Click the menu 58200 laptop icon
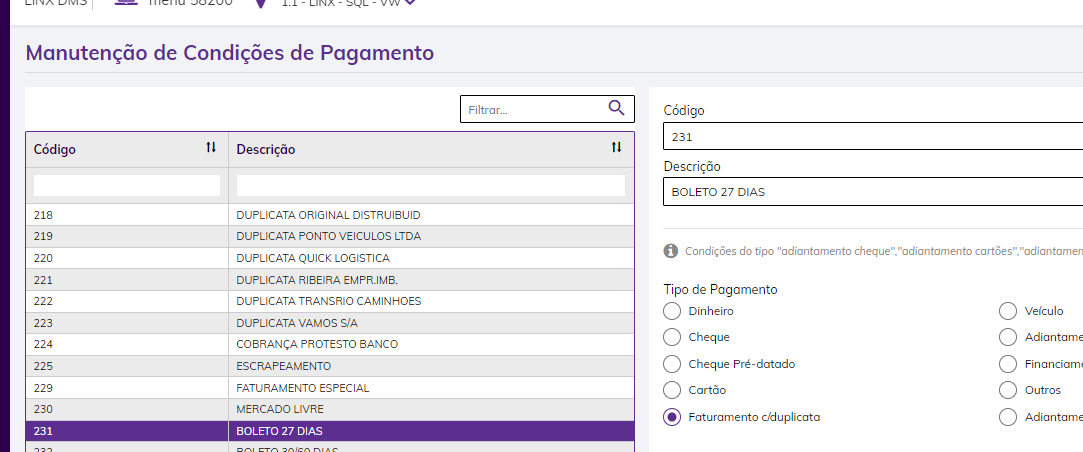Screen dimensions: 1083x452 126,3
